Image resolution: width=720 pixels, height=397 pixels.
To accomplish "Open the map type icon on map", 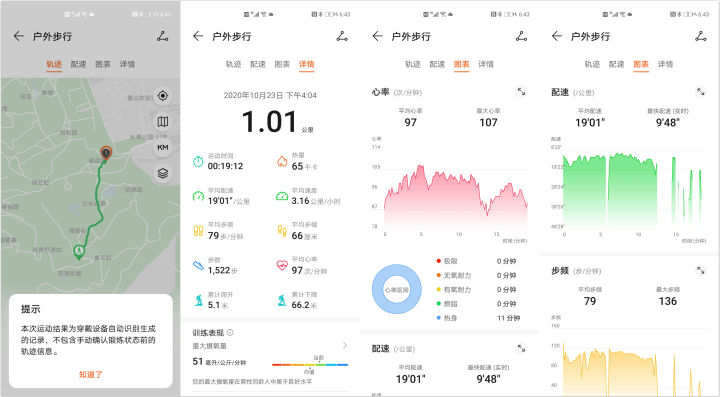I will pyautogui.click(x=163, y=122).
